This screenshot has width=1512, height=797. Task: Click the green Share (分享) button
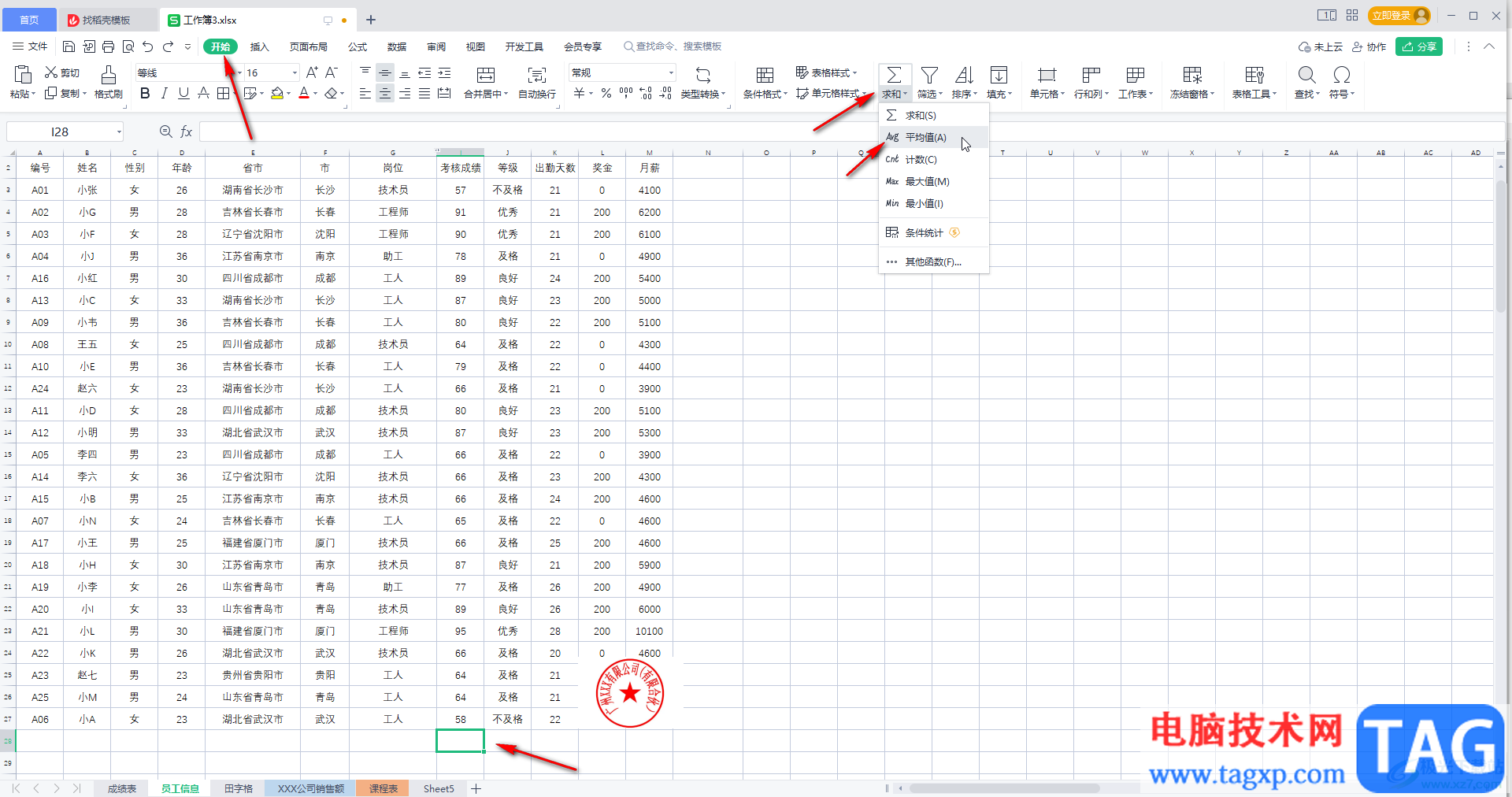1419,46
